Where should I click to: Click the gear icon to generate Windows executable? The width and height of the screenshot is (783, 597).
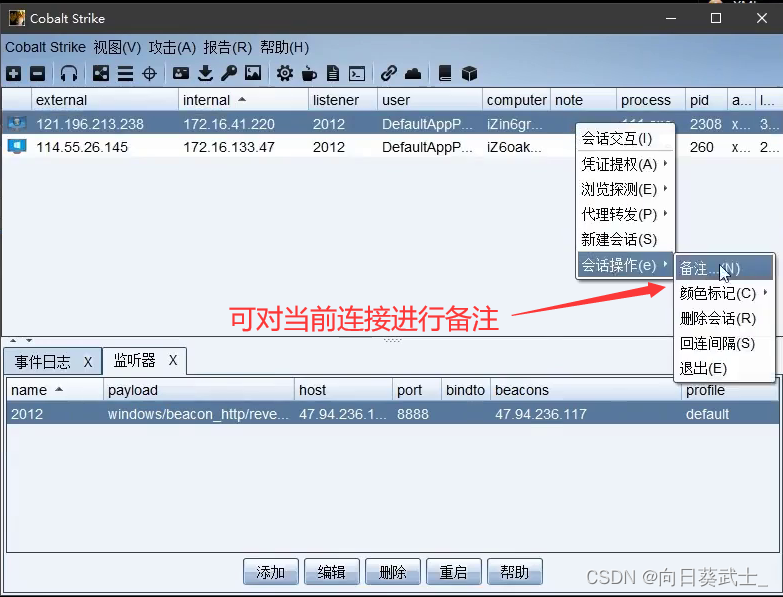(285, 73)
